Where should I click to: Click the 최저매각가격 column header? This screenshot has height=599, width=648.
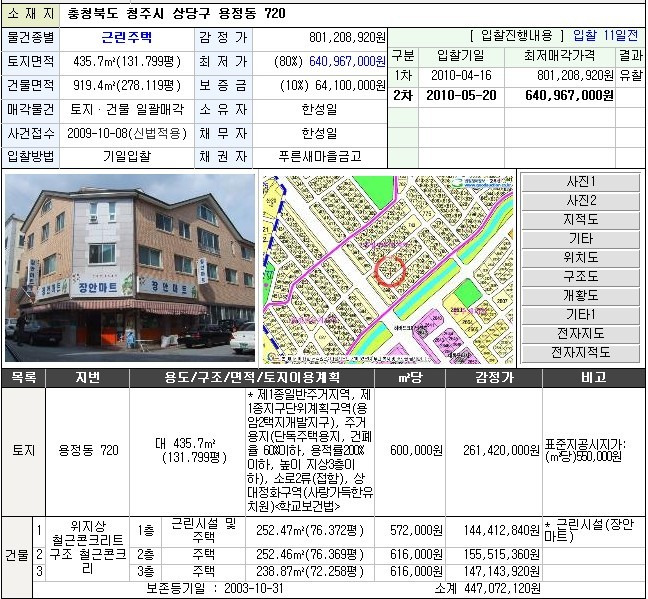pyautogui.click(x=560, y=55)
